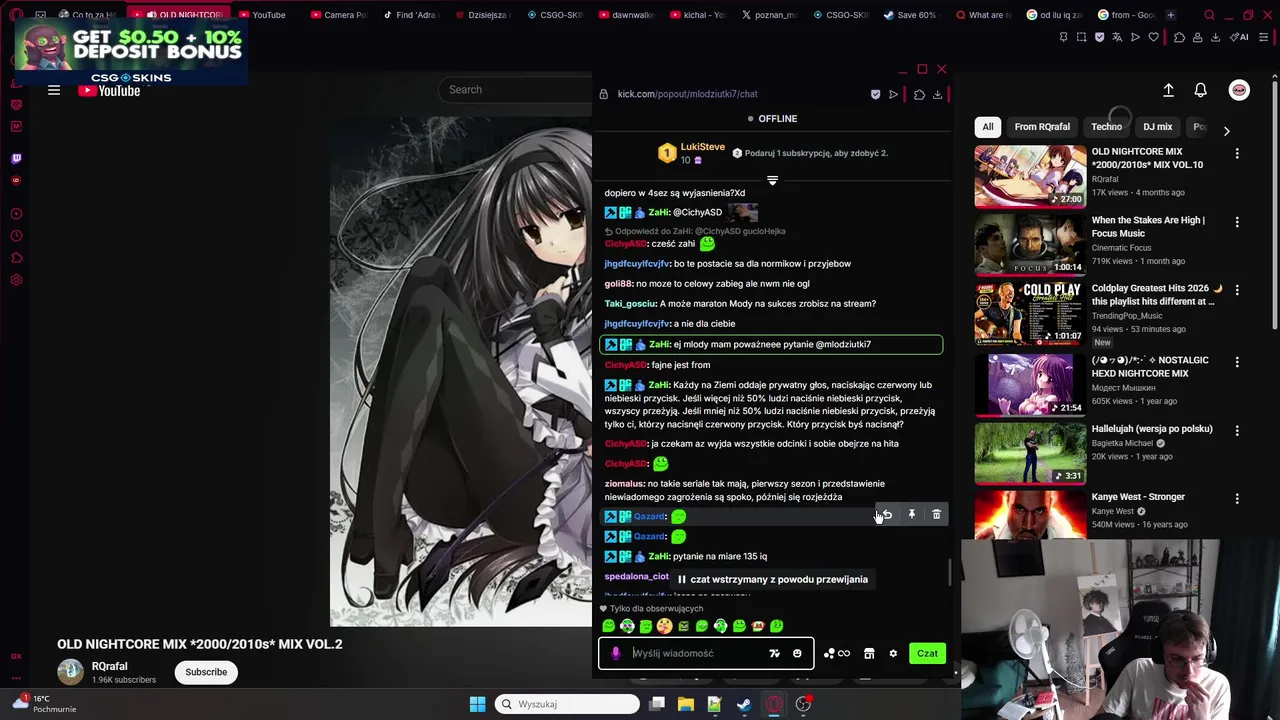Open the YouTube hamburger guide menu

54,90
